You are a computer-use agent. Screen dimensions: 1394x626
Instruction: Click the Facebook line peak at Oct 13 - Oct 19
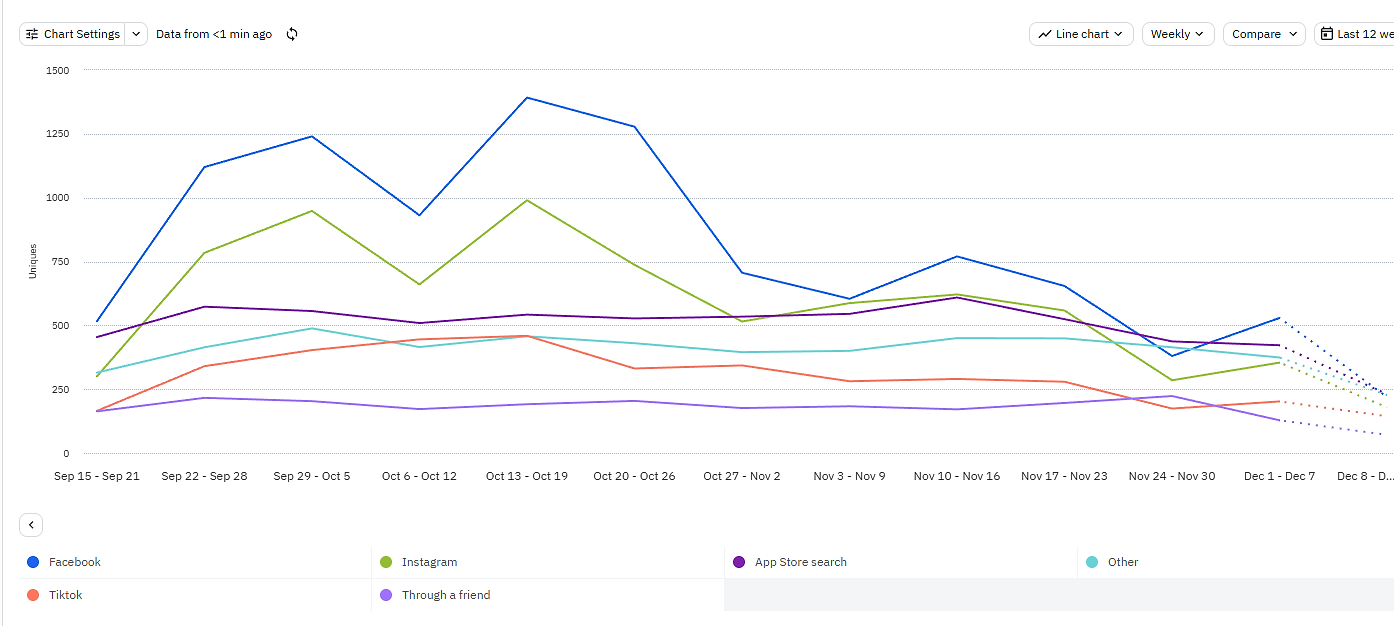[x=527, y=98]
